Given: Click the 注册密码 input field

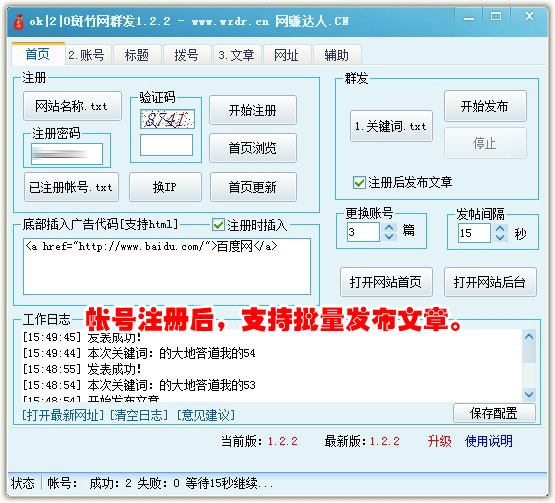Looking at the screenshot, I should point(67,154).
